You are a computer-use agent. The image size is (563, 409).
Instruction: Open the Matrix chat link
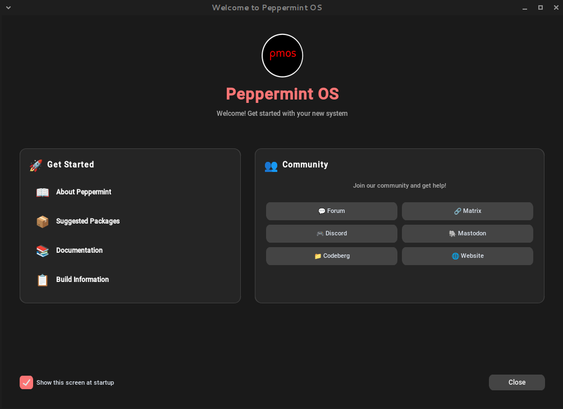(x=467, y=211)
